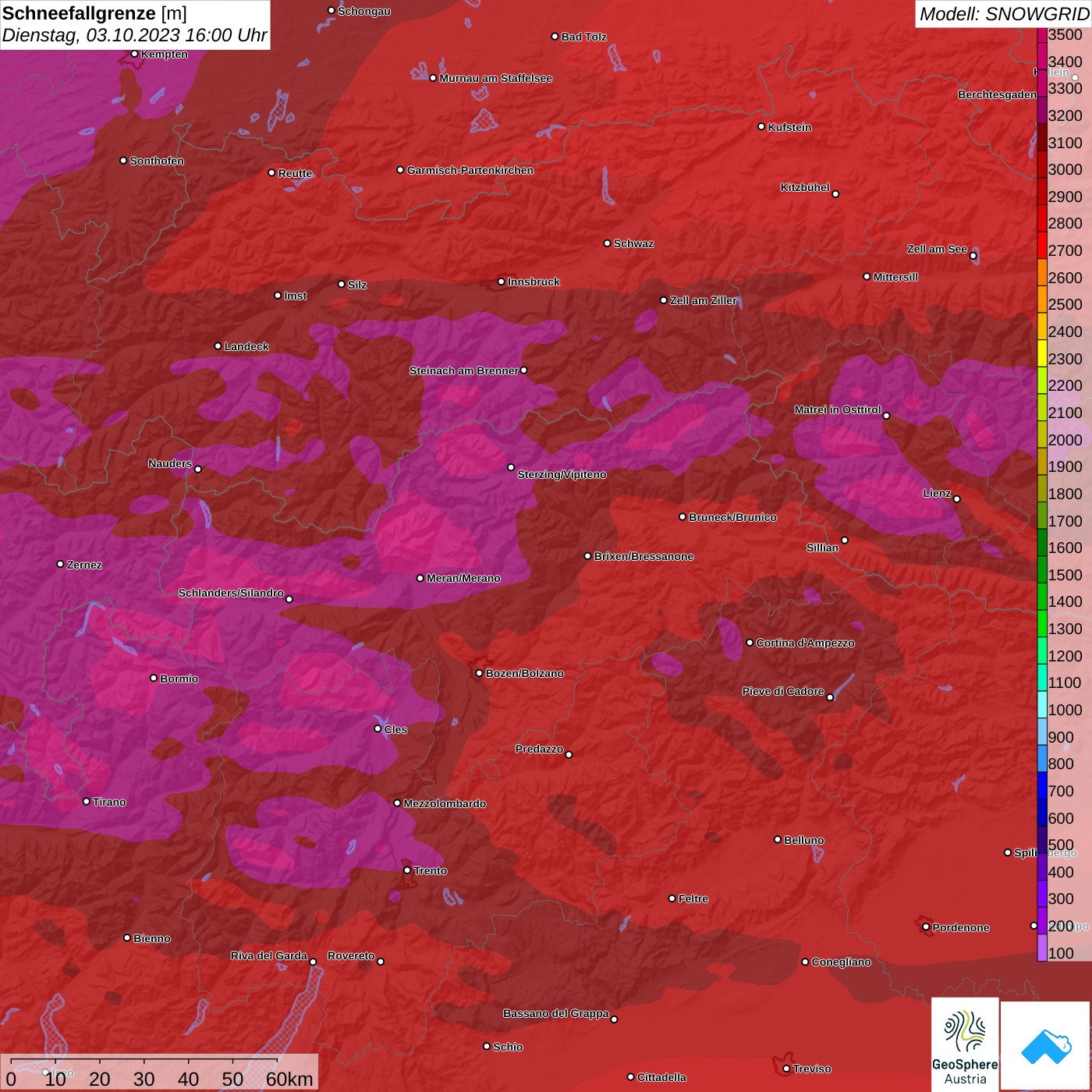
Task: Click the Mezzolombardo label
Action: point(445,803)
